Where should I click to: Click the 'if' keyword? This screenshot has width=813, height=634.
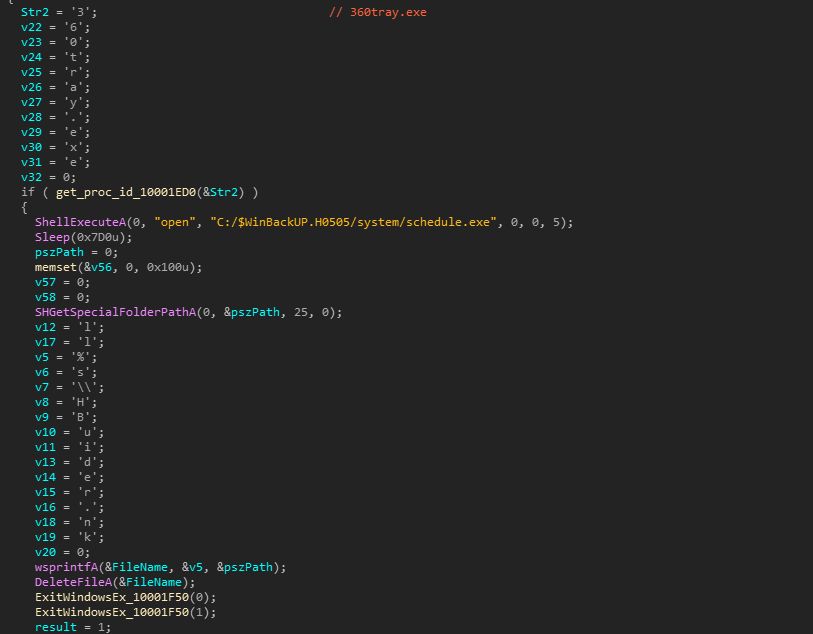27,192
